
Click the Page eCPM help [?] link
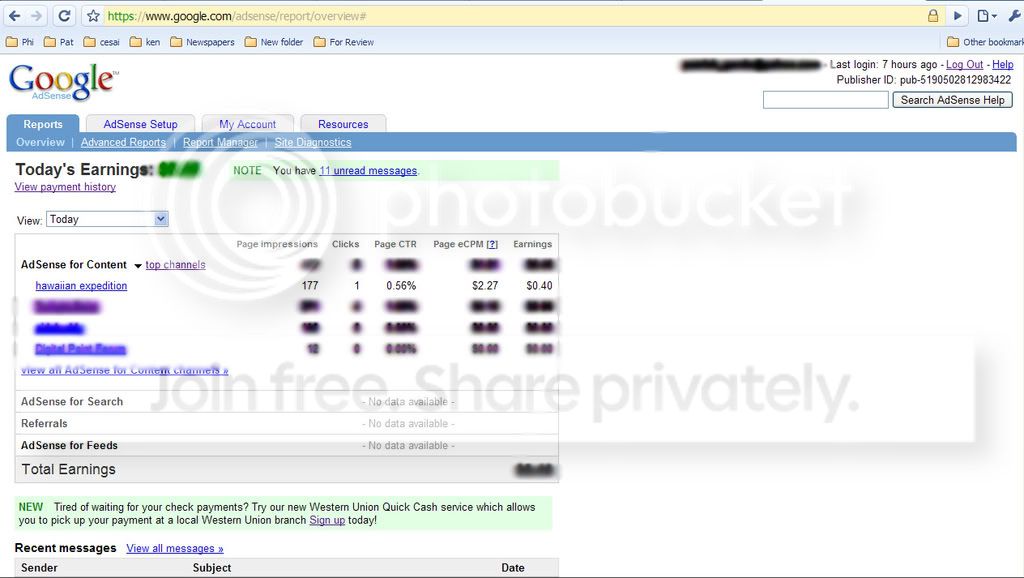492,244
